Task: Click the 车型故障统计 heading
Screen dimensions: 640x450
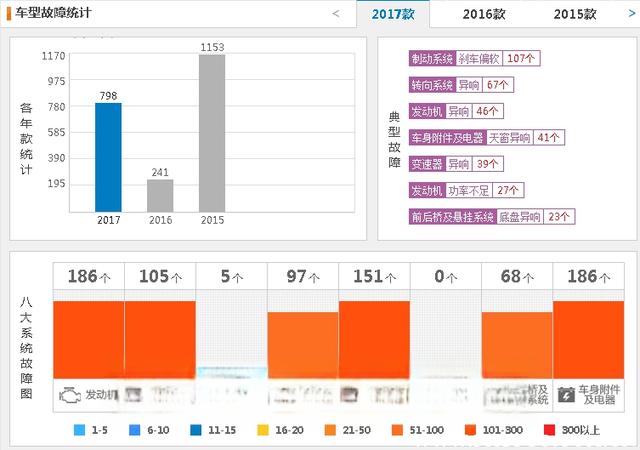Action: (x=53, y=13)
